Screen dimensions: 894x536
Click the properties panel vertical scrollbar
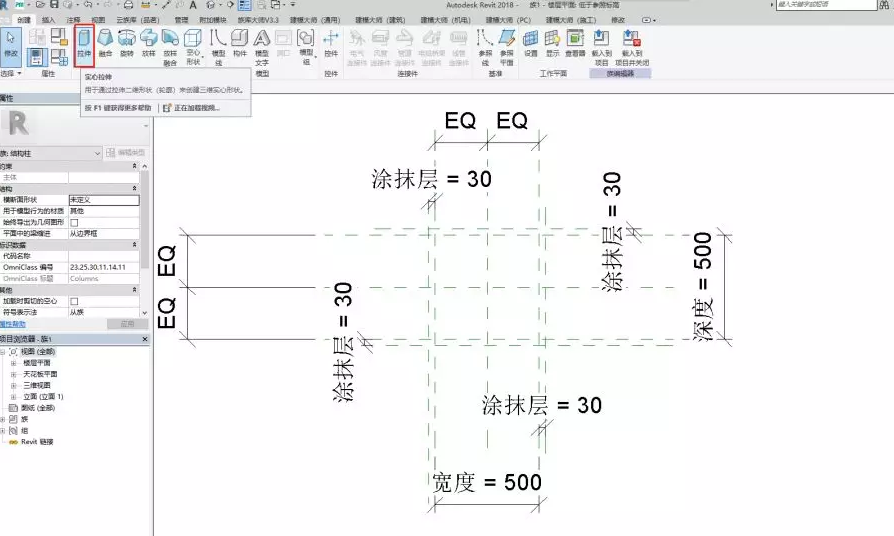[x=145, y=239]
